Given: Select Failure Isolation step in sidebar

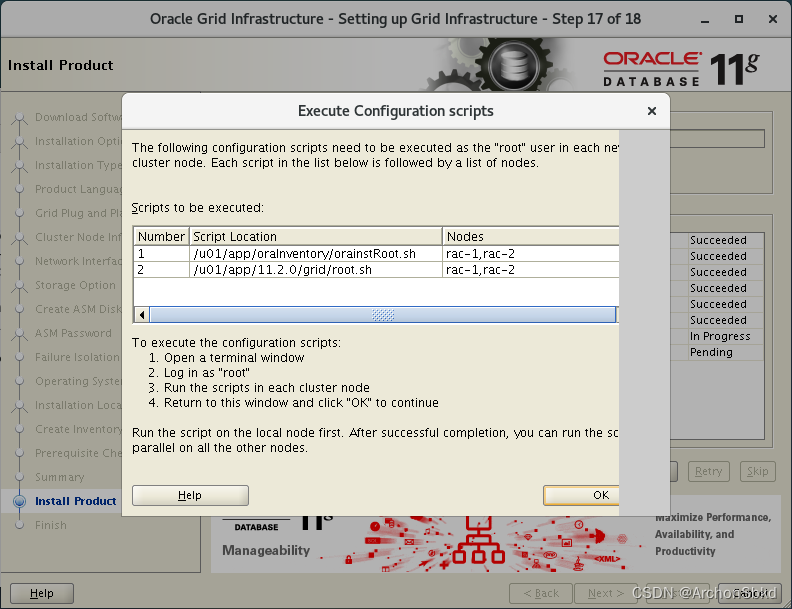Looking at the screenshot, I should [78, 357].
